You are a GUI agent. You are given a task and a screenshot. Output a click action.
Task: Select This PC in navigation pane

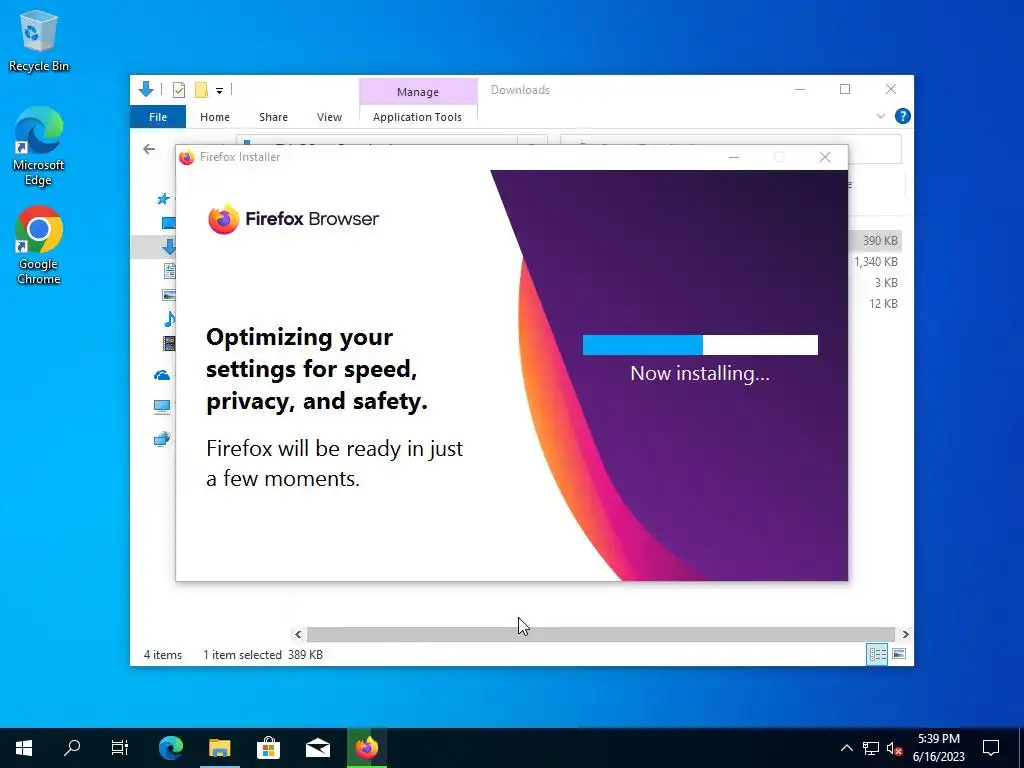point(162,407)
